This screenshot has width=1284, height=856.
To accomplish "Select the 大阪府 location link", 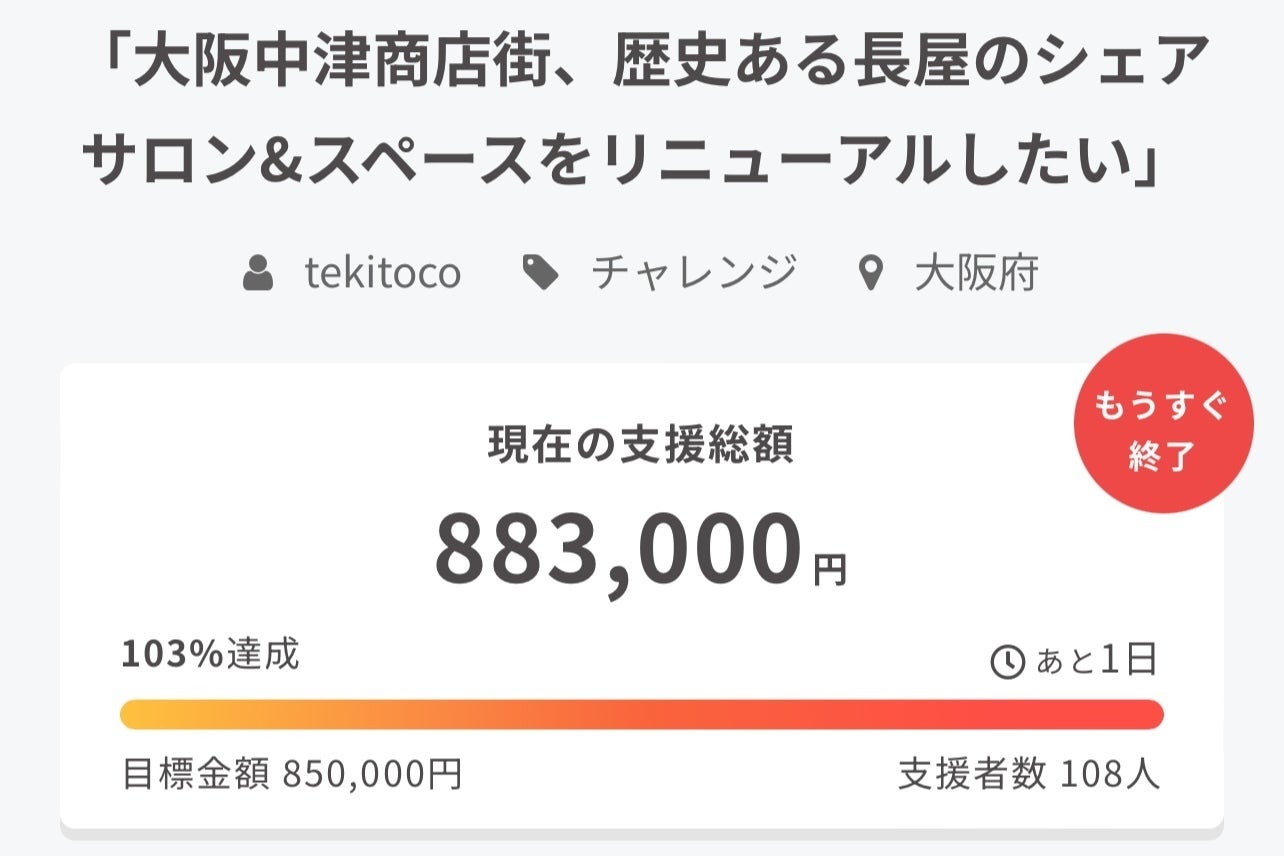I will pyautogui.click(x=976, y=273).
